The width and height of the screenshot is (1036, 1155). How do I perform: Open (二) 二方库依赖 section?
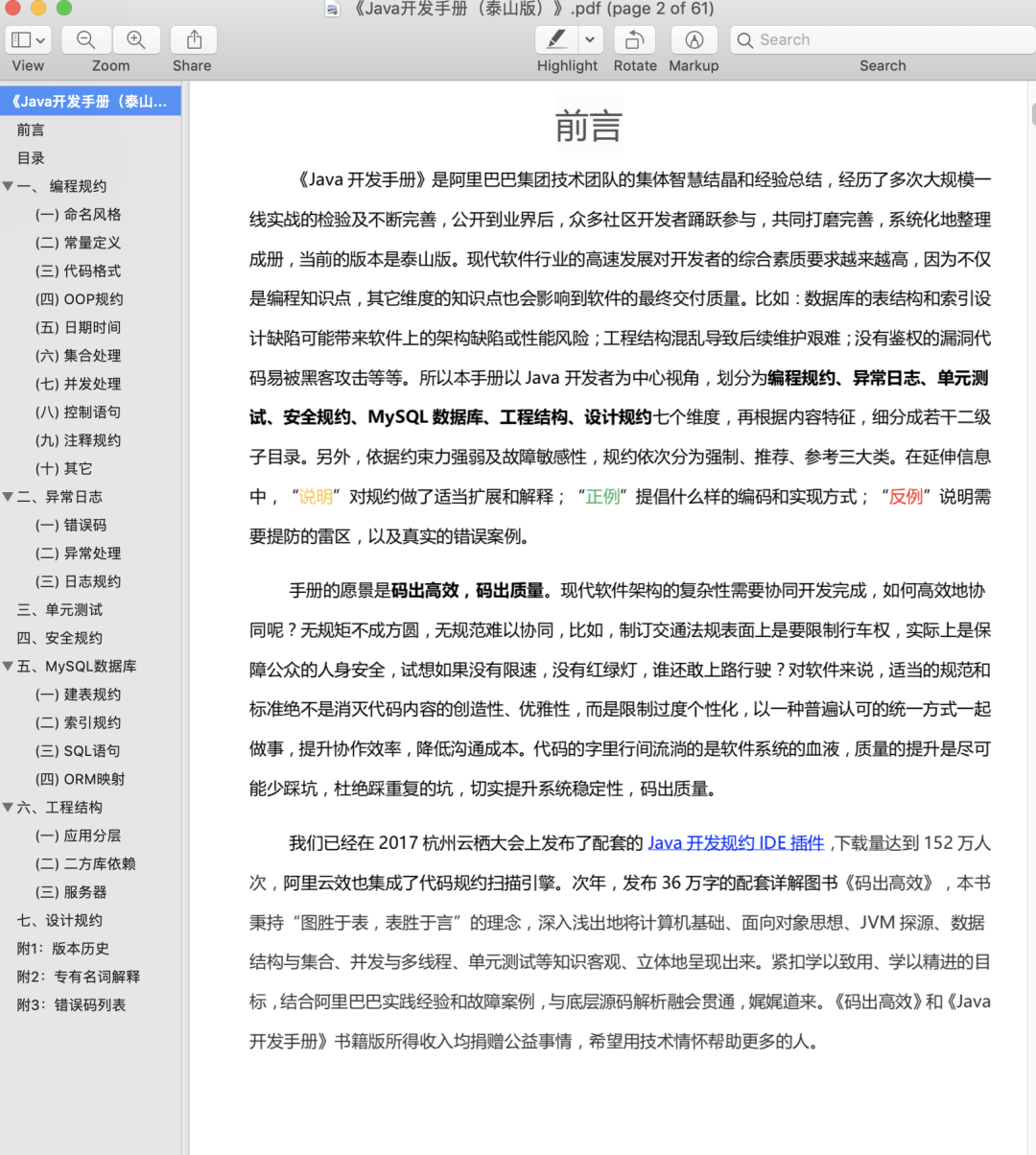coord(85,864)
